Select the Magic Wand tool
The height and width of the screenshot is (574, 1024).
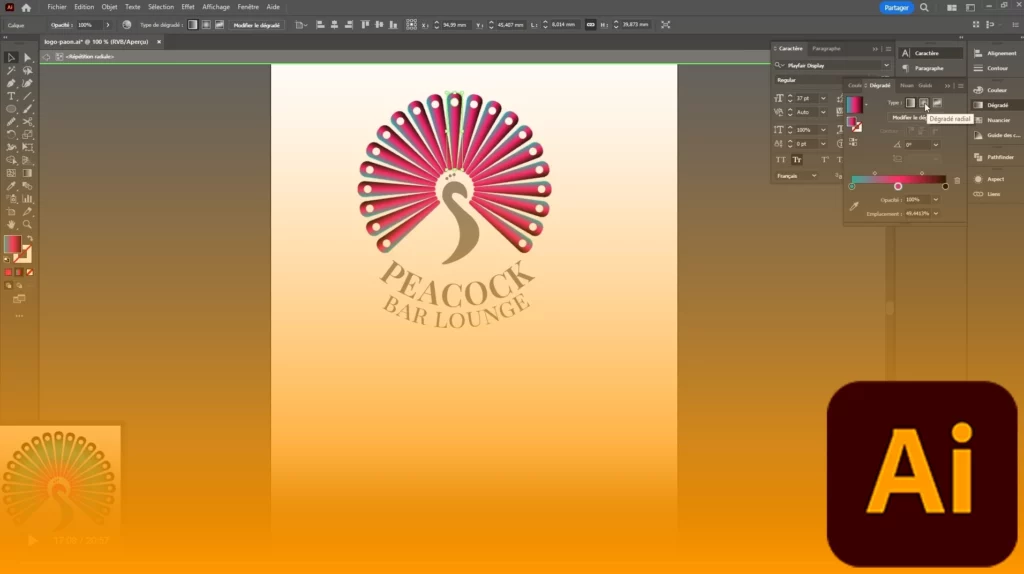click(11, 71)
